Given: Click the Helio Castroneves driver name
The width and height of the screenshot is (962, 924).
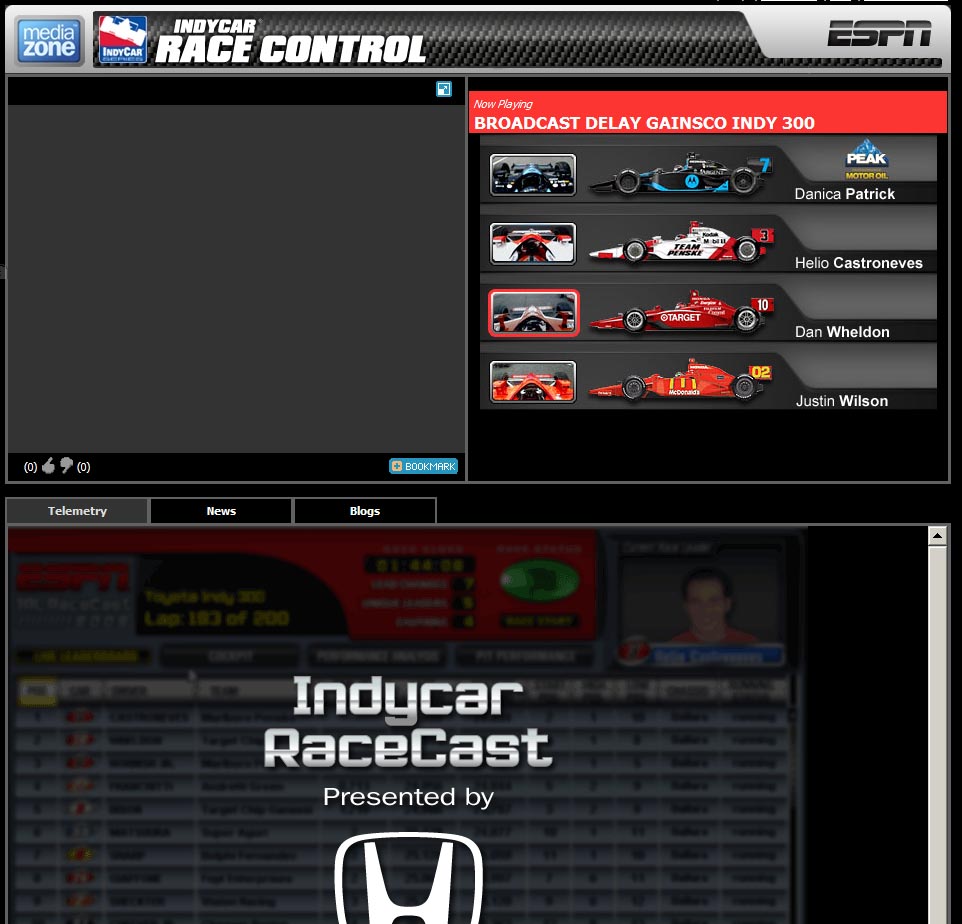Looking at the screenshot, I should pyautogui.click(x=858, y=263).
